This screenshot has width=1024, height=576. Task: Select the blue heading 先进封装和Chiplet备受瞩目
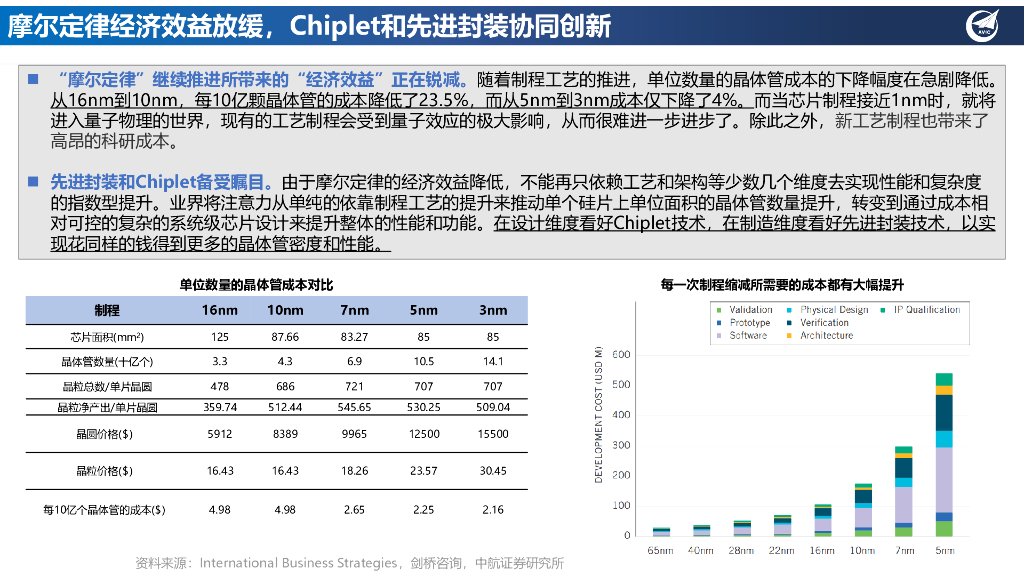coord(162,182)
